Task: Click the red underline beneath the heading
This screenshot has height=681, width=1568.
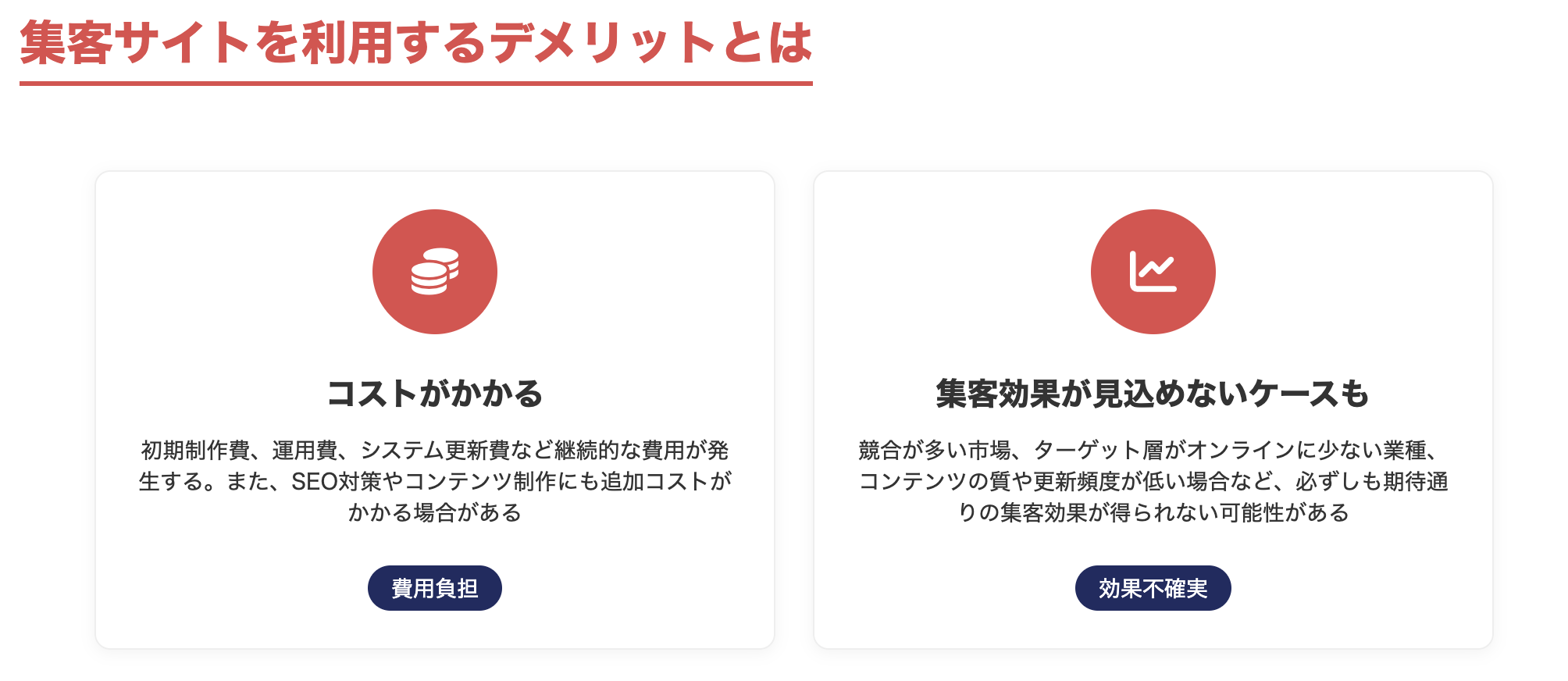Action: click(x=415, y=83)
